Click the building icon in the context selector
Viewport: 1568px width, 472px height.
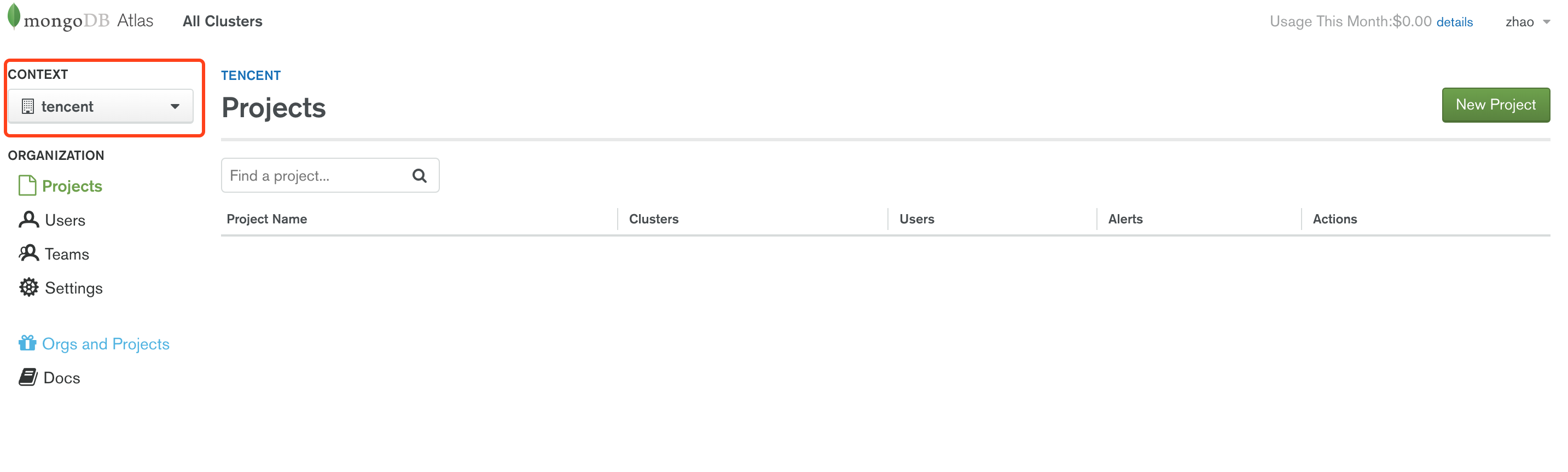[28, 106]
